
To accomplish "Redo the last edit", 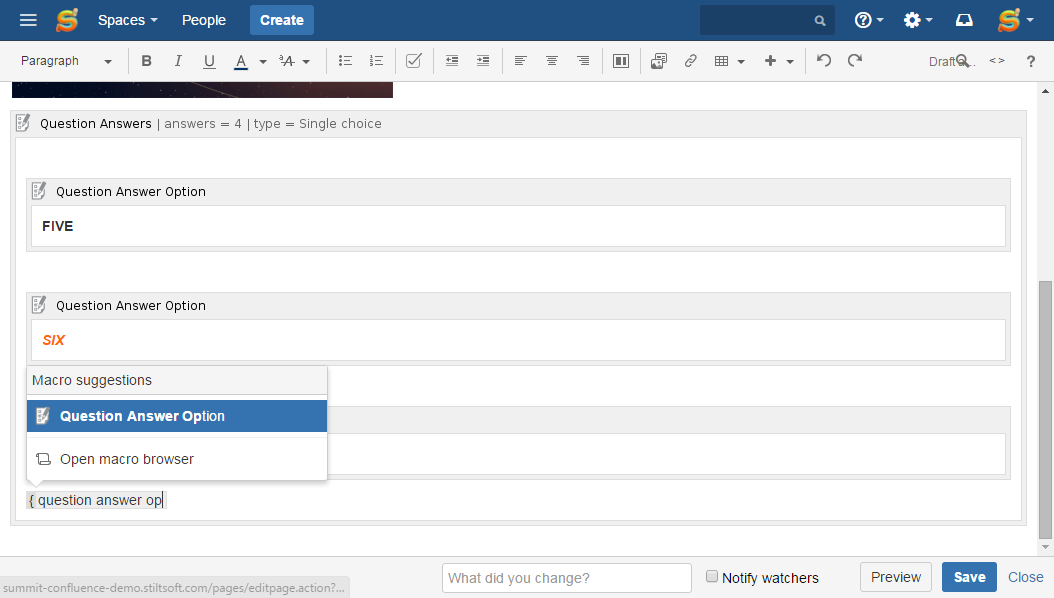I will [x=855, y=61].
